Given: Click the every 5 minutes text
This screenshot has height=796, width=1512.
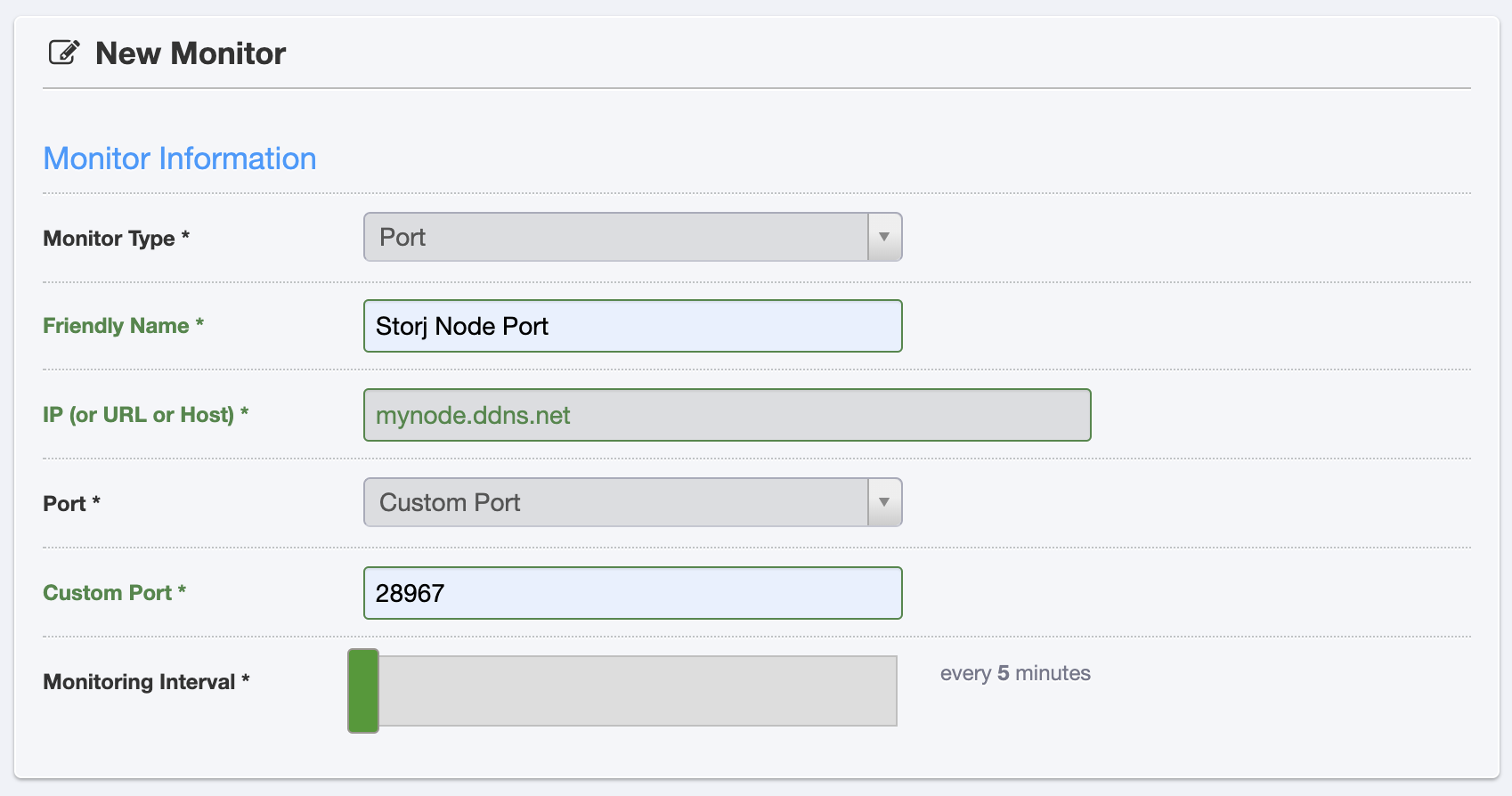Looking at the screenshot, I should pyautogui.click(x=1015, y=673).
